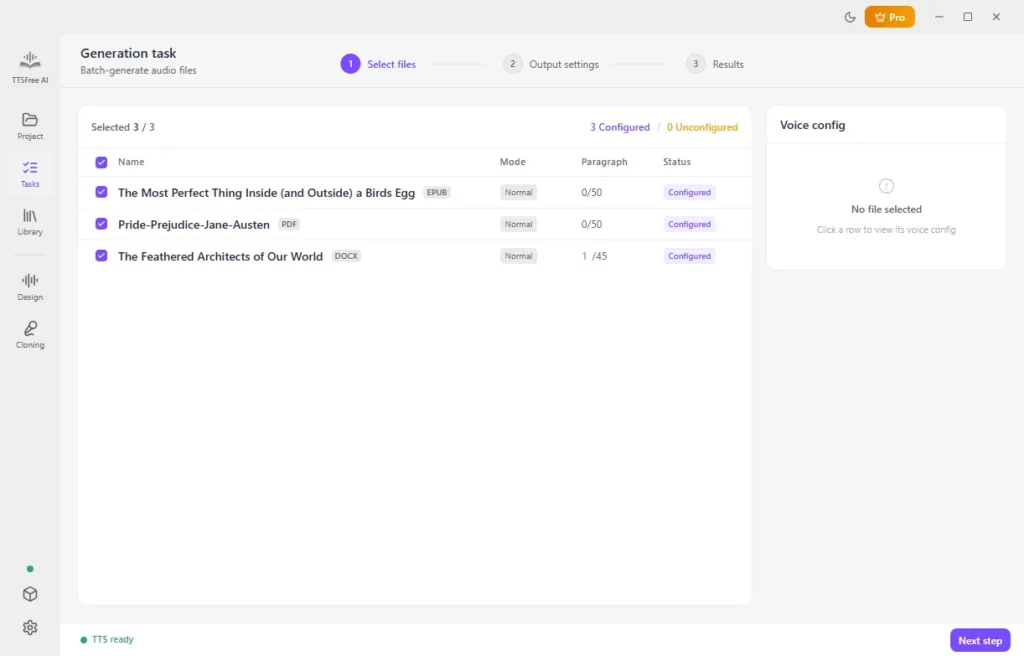Click Configured status of Feathered Architects row

(x=689, y=256)
